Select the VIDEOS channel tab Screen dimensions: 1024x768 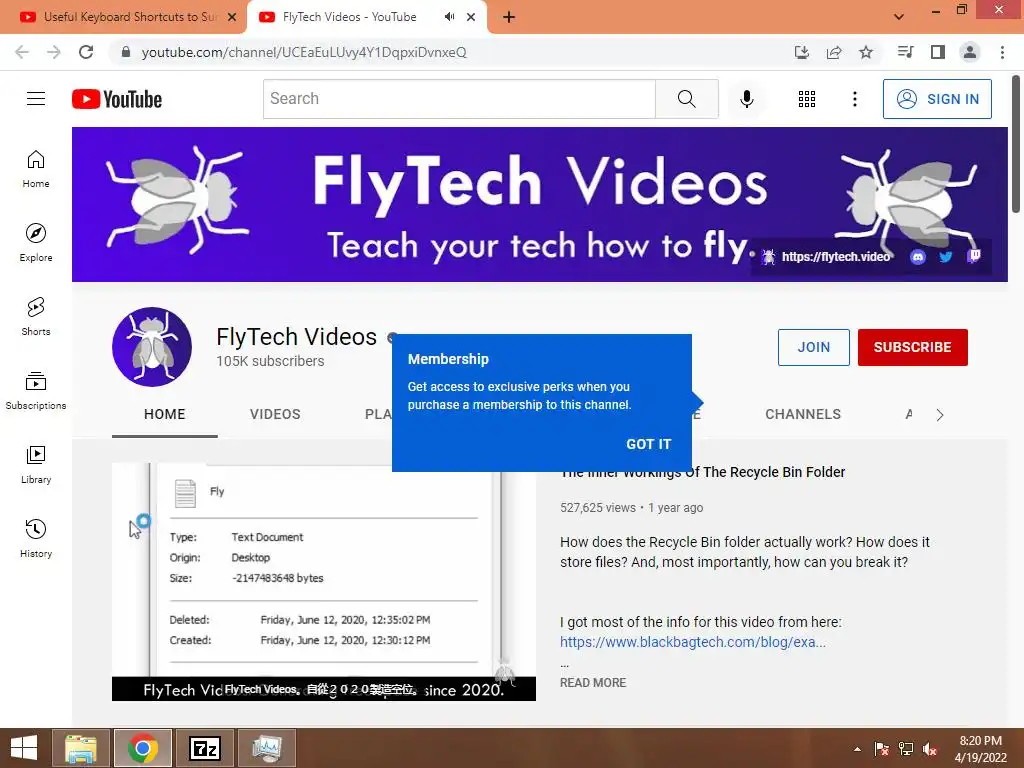pos(275,414)
